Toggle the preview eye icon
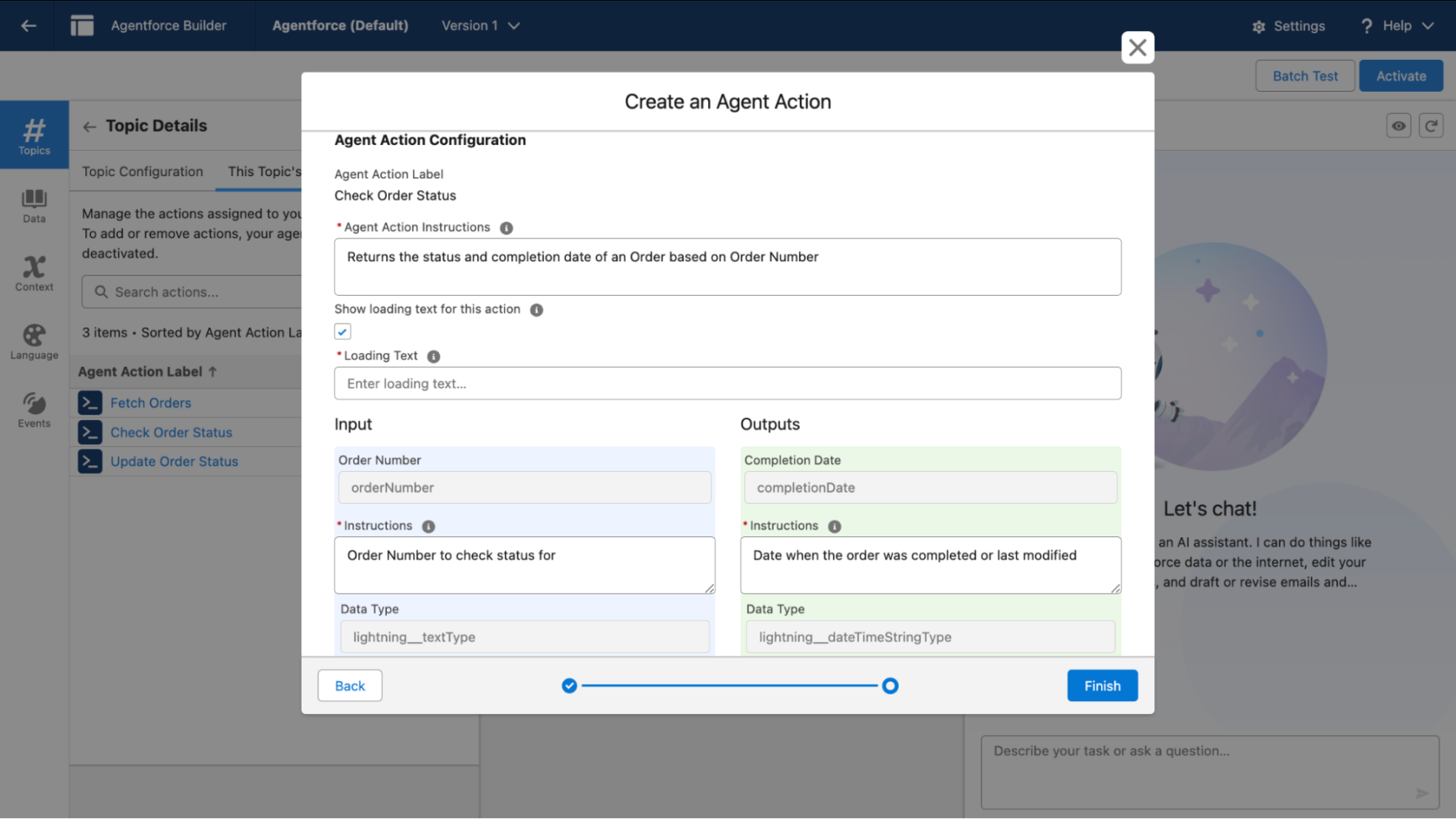 [x=1399, y=125]
